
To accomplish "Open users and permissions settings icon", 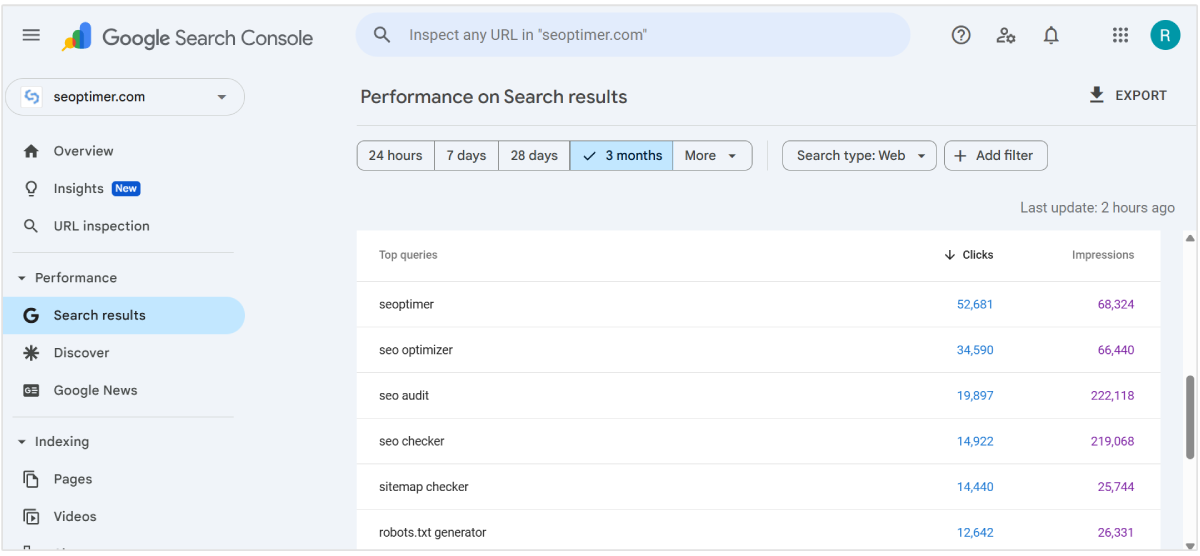I will tap(1006, 35).
